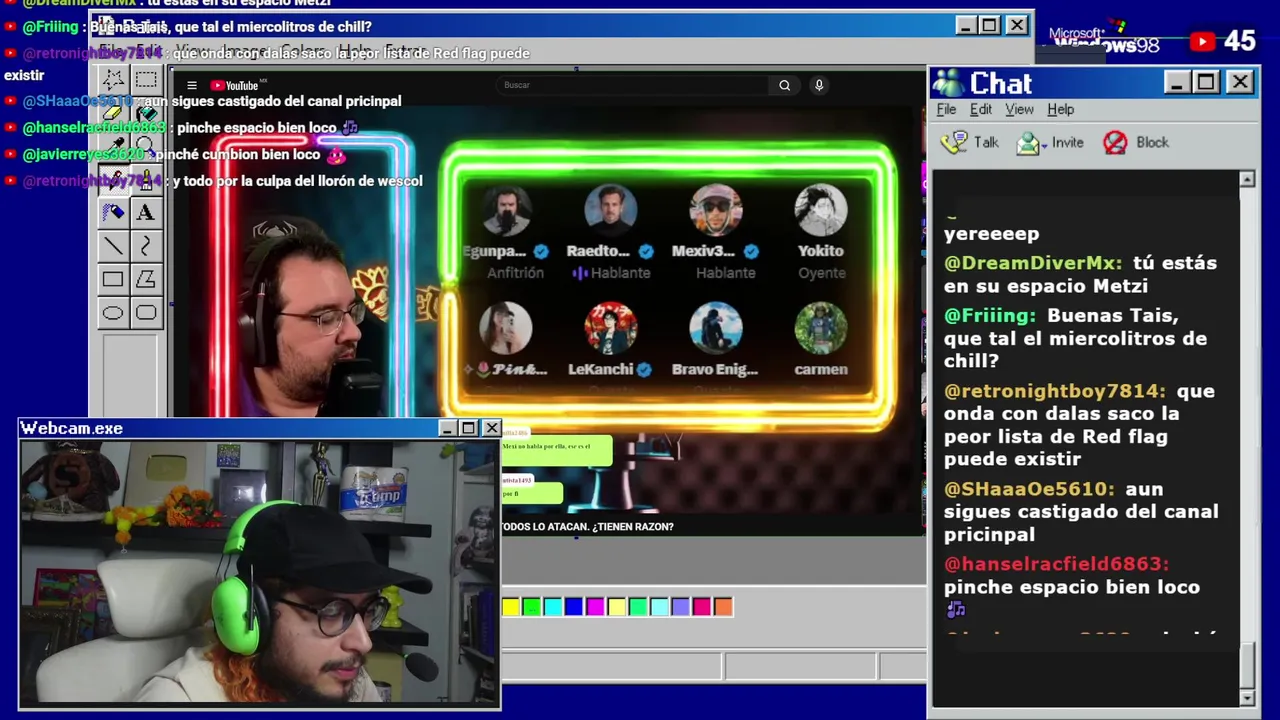Choose the Fill With Color bucket tool
This screenshot has height=720, width=1280.
(146, 113)
